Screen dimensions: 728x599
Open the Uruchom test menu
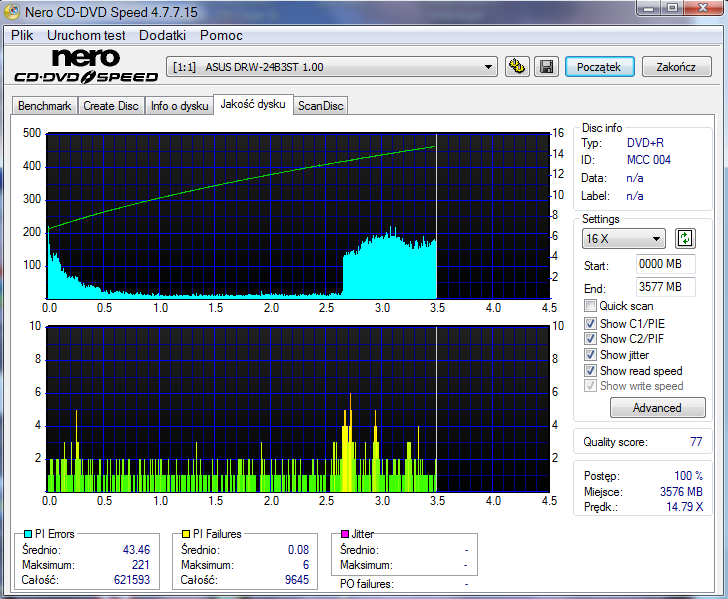[x=86, y=35]
